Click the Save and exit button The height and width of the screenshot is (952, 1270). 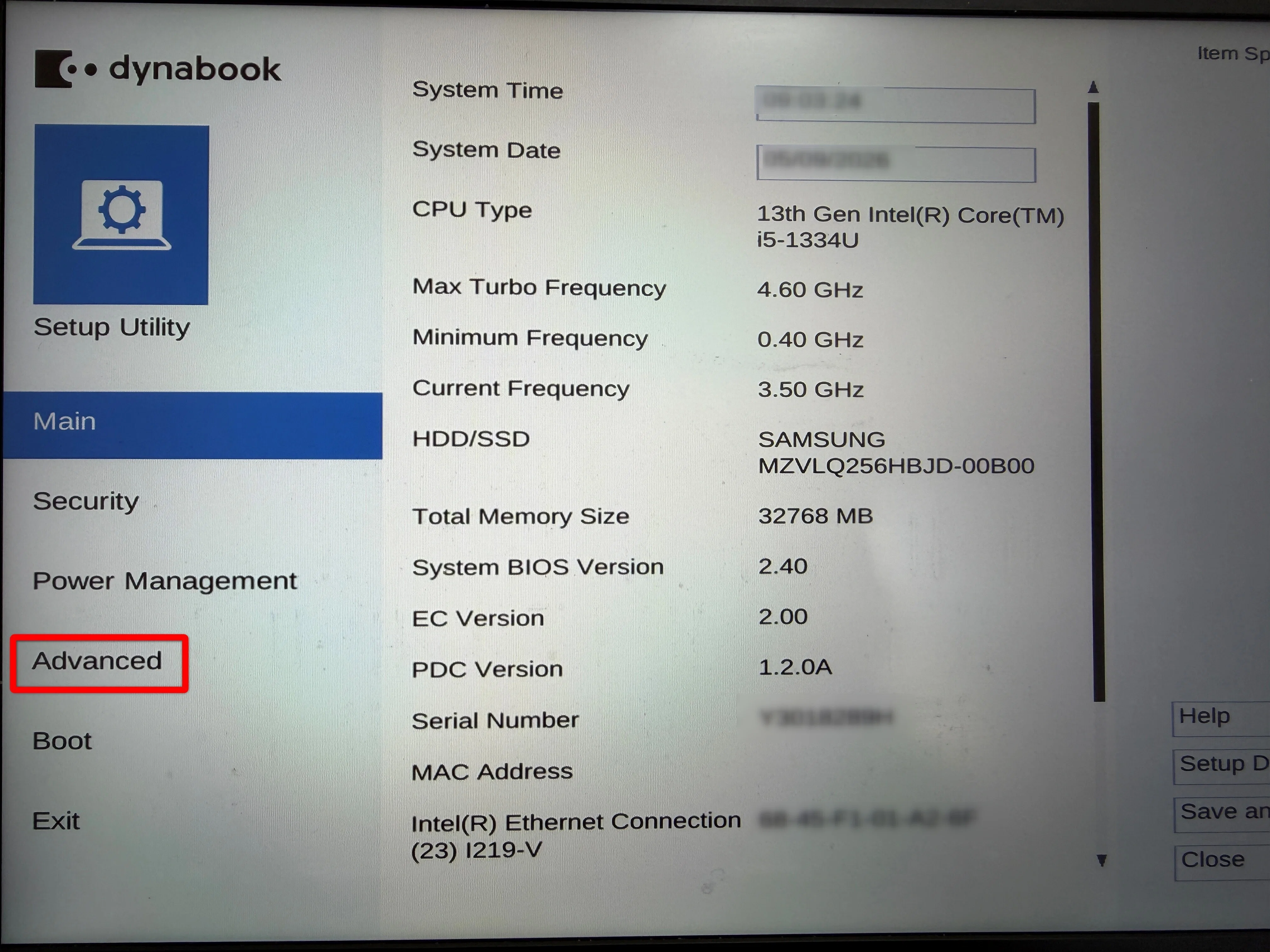[1222, 814]
